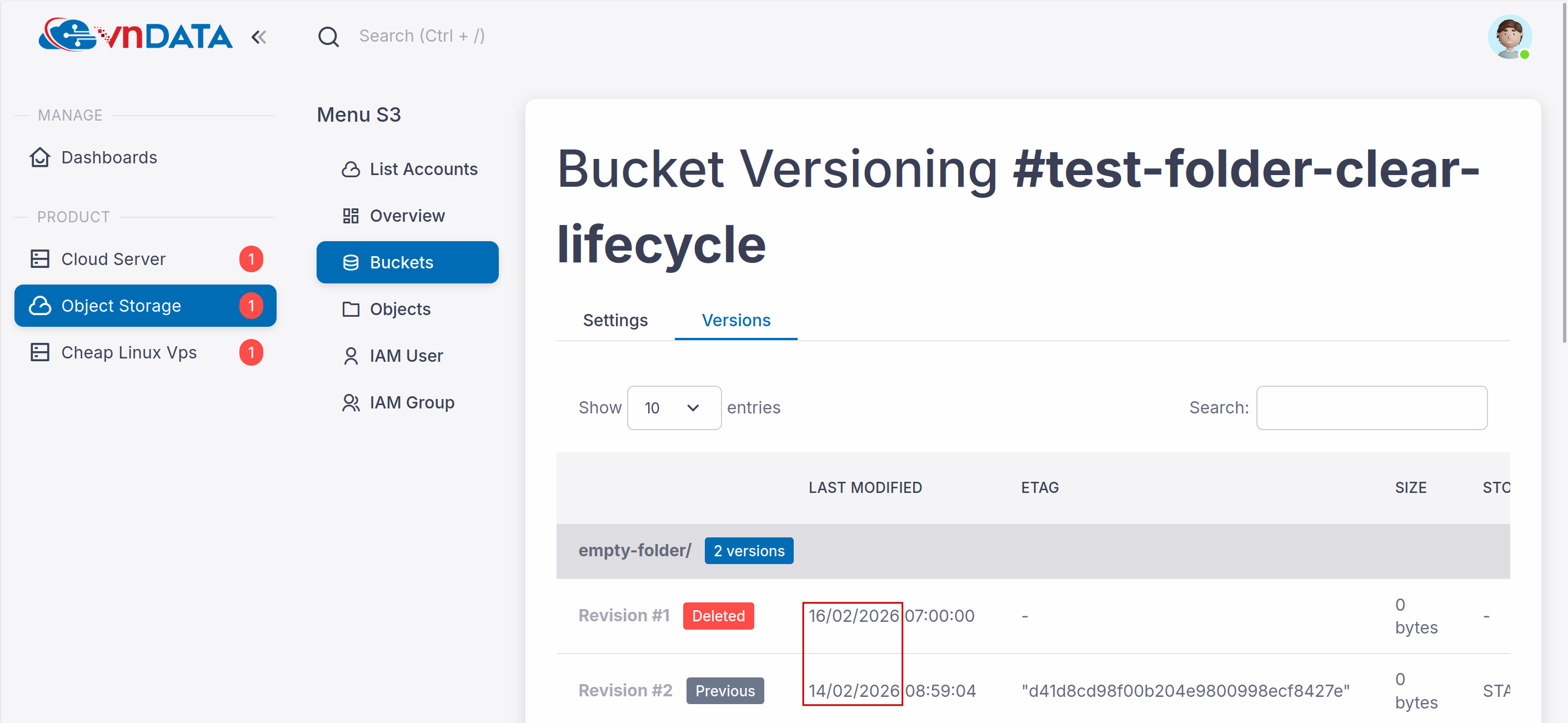Switch to the Settings tab

point(615,321)
